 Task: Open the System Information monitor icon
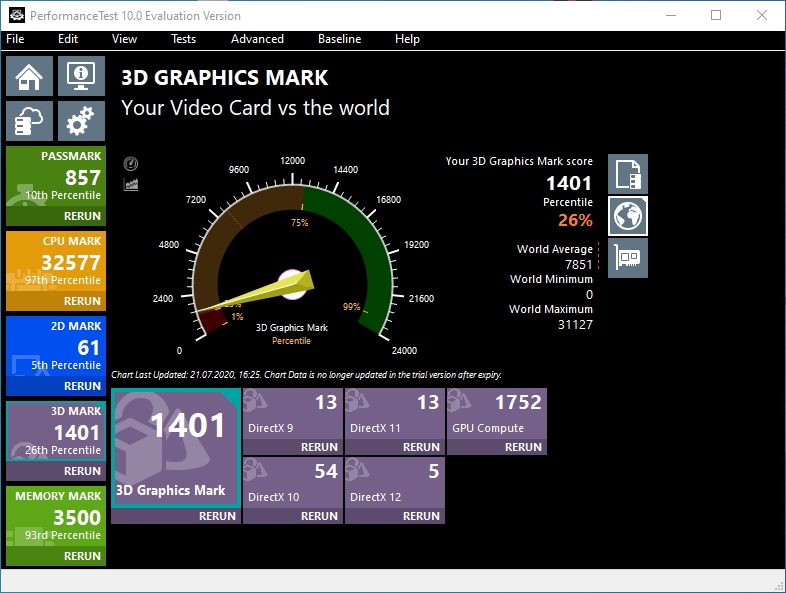[x=81, y=76]
